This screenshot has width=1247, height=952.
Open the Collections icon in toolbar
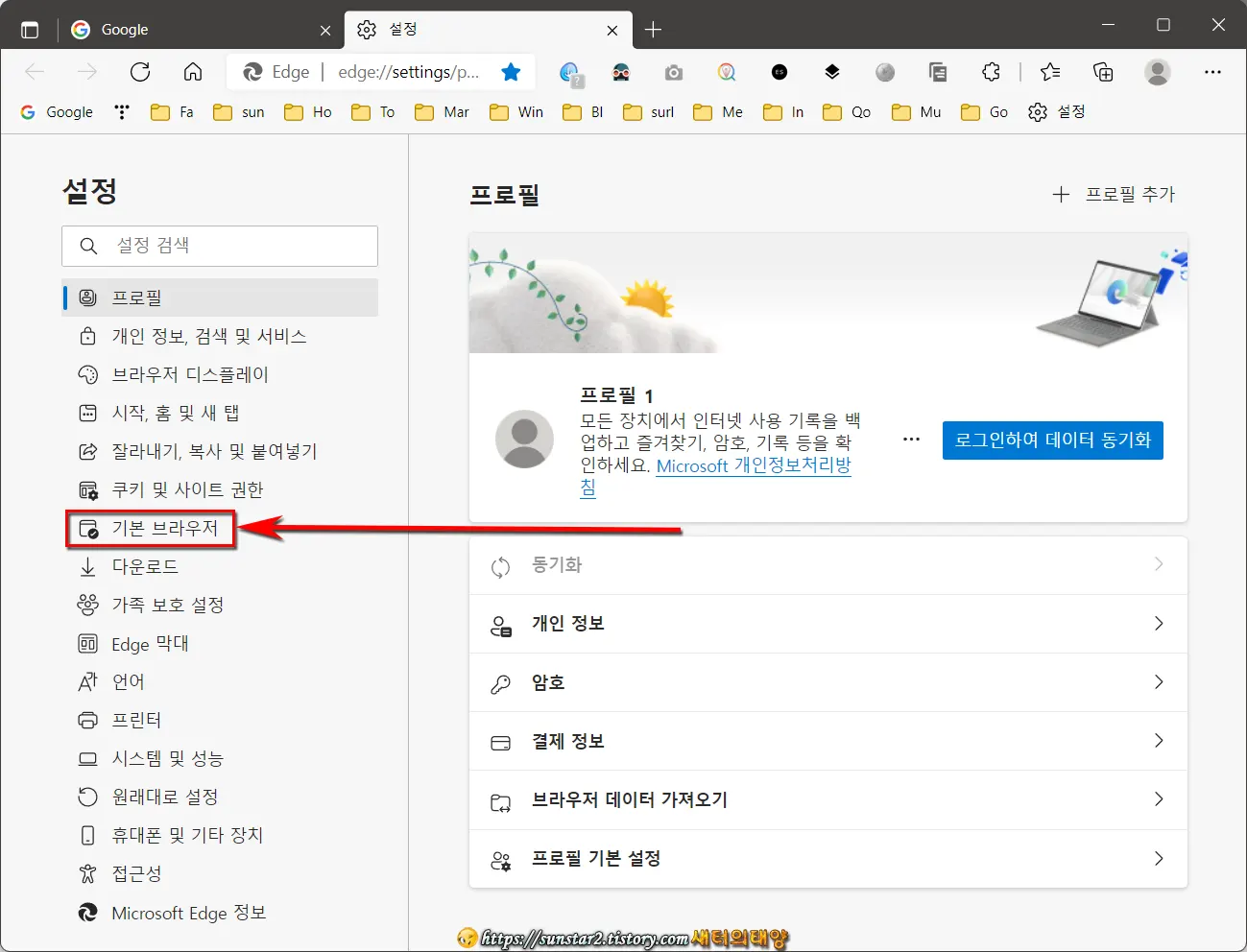click(1103, 72)
